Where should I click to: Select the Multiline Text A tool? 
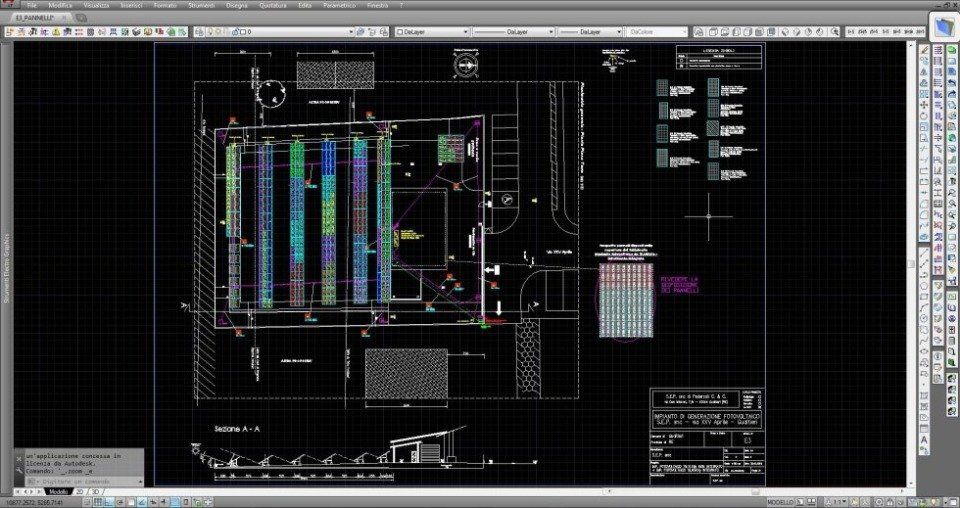coord(925,440)
